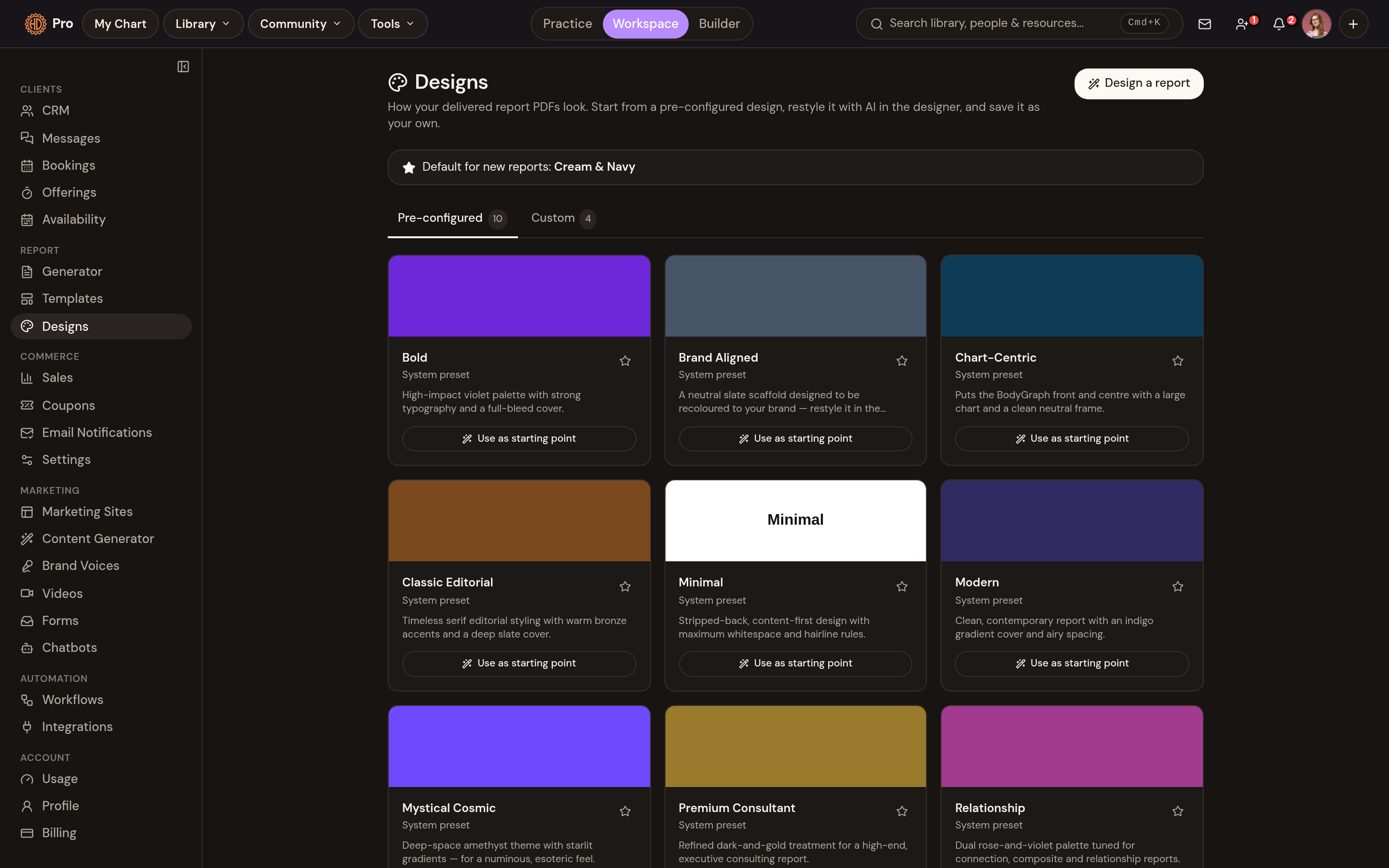Expand the Tools dropdown menu
Screen dimensions: 1389x868
393,24
